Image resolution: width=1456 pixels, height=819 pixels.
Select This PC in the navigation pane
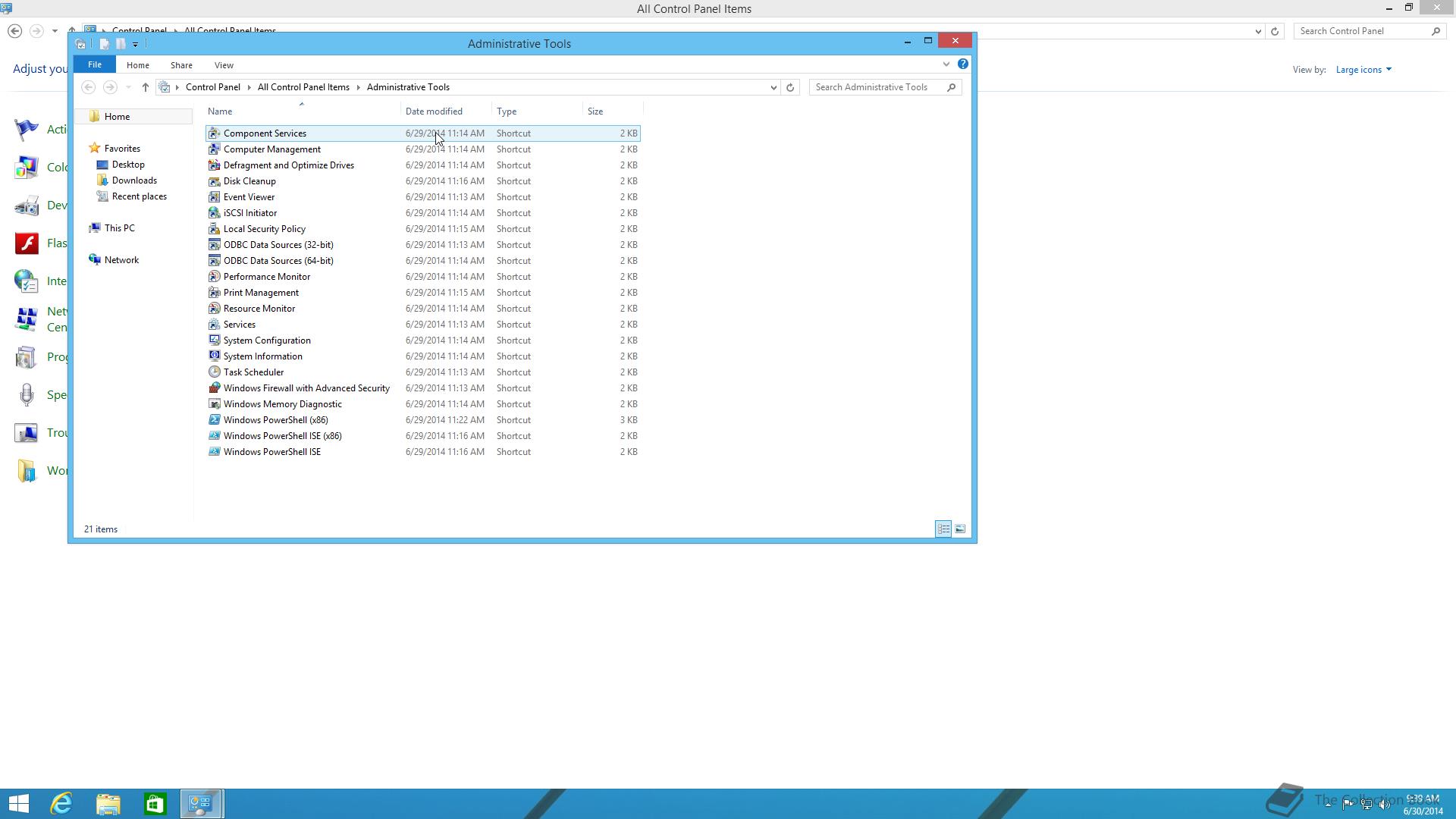pos(119,228)
